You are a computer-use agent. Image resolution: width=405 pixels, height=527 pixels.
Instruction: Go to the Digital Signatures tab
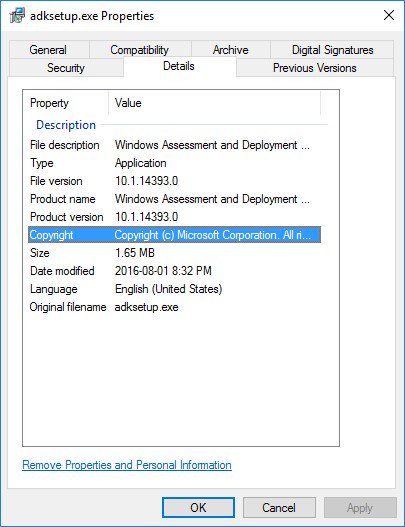point(332,50)
